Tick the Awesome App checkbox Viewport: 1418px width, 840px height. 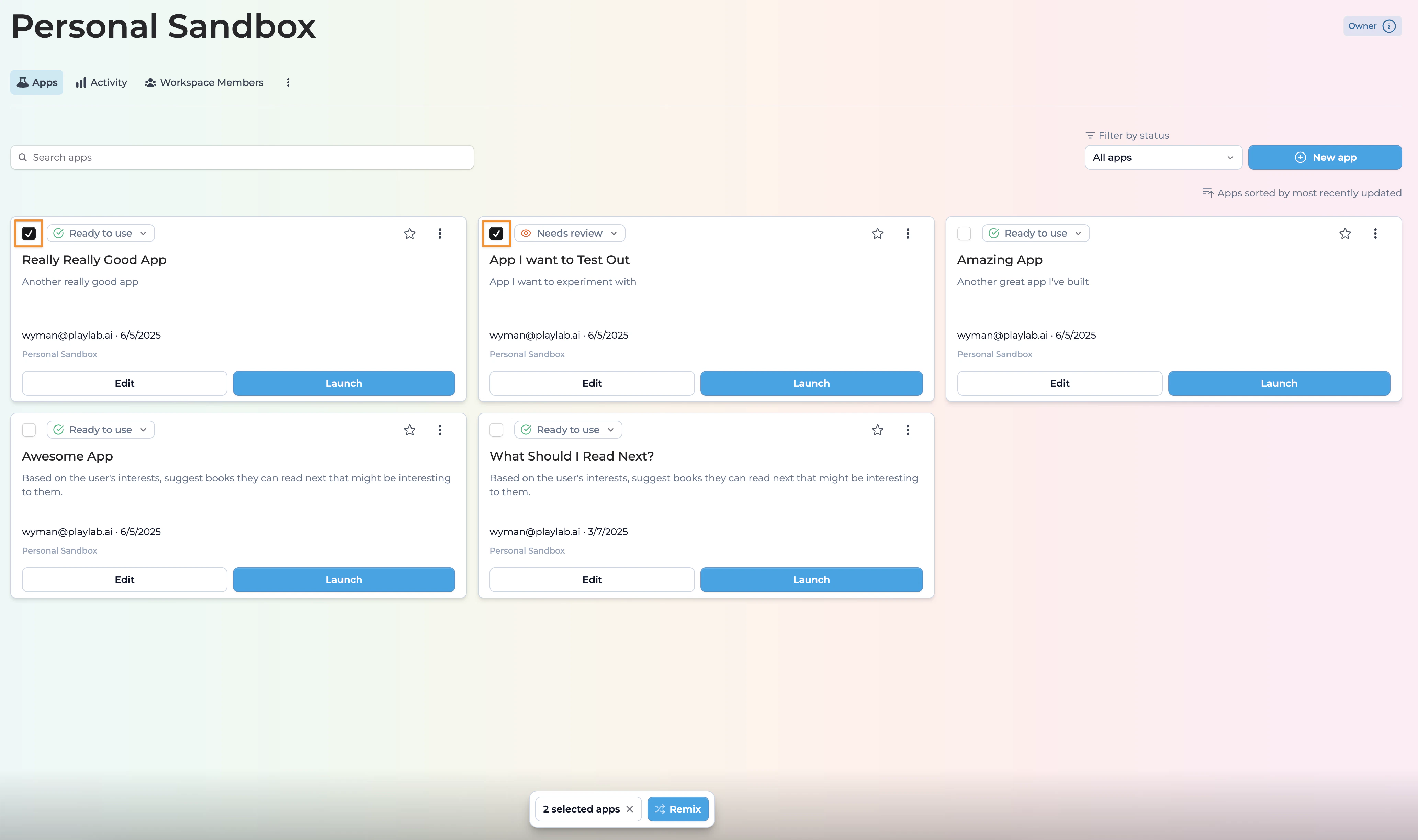coord(29,430)
